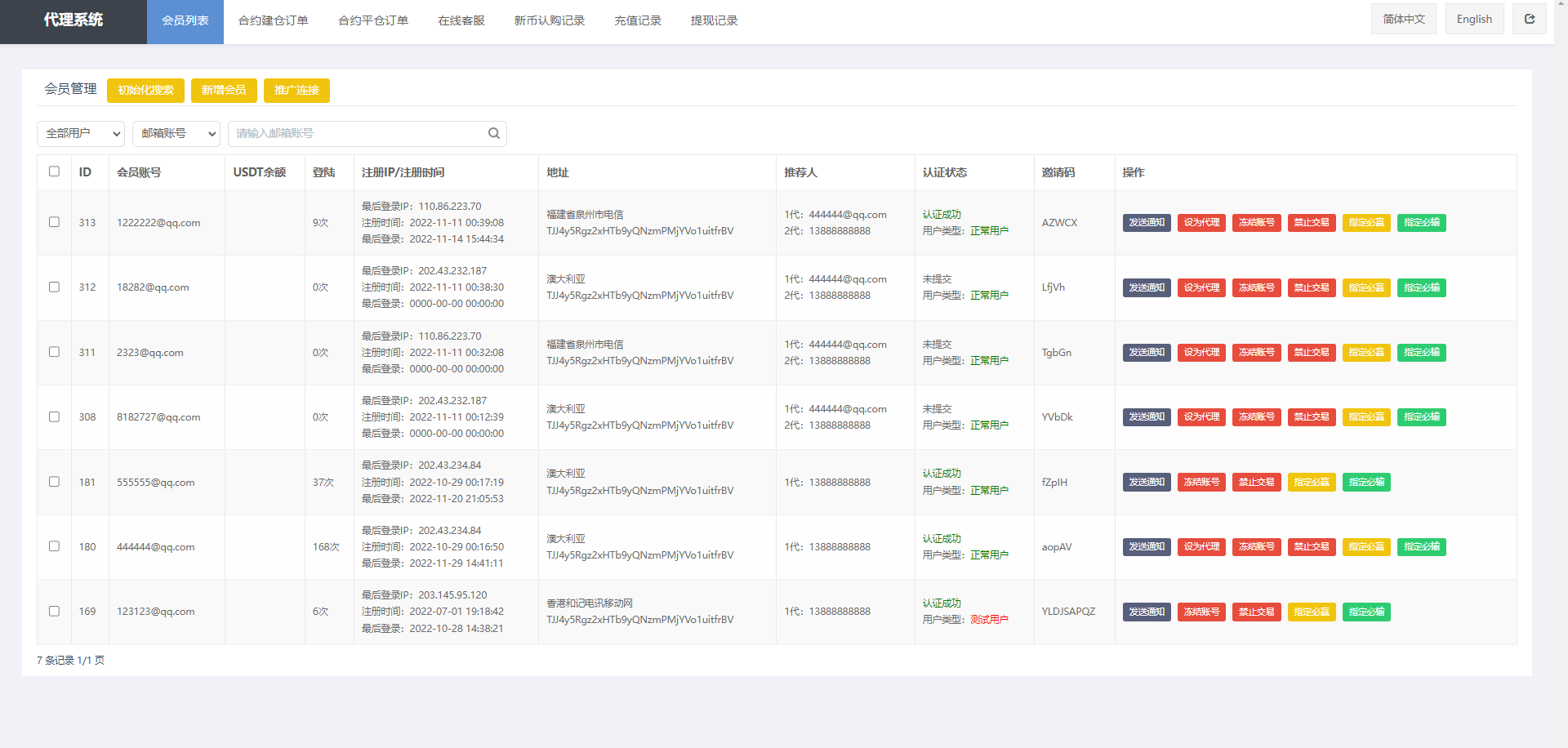Click the 推广连接 button
The height and width of the screenshot is (748, 1568).
point(296,90)
